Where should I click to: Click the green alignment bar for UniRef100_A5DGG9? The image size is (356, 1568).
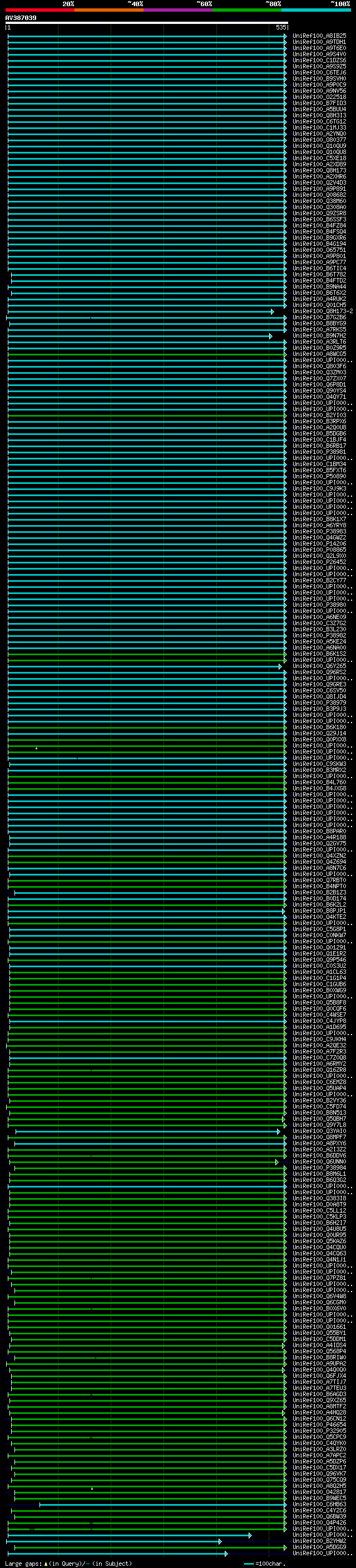click(150, 1548)
